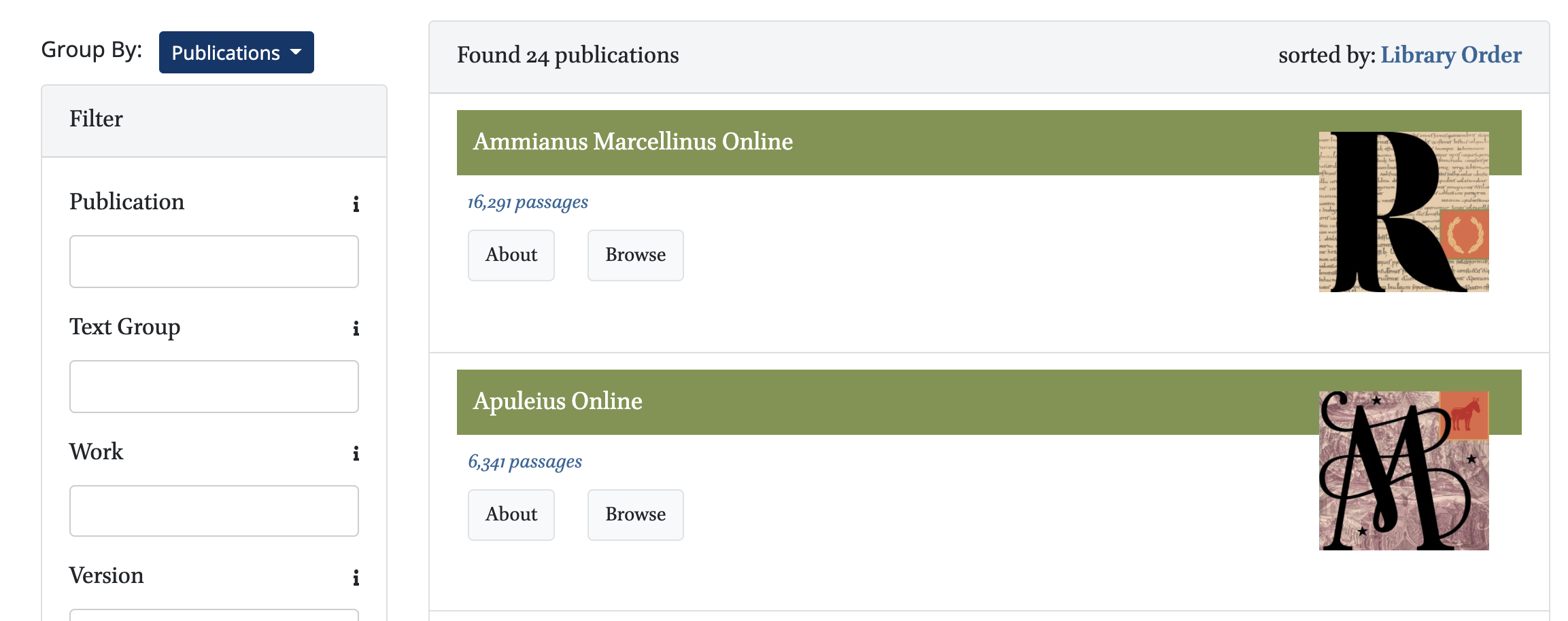Image resolution: width=1568 pixels, height=621 pixels.
Task: Open the 16,291 passages link
Action: (527, 202)
